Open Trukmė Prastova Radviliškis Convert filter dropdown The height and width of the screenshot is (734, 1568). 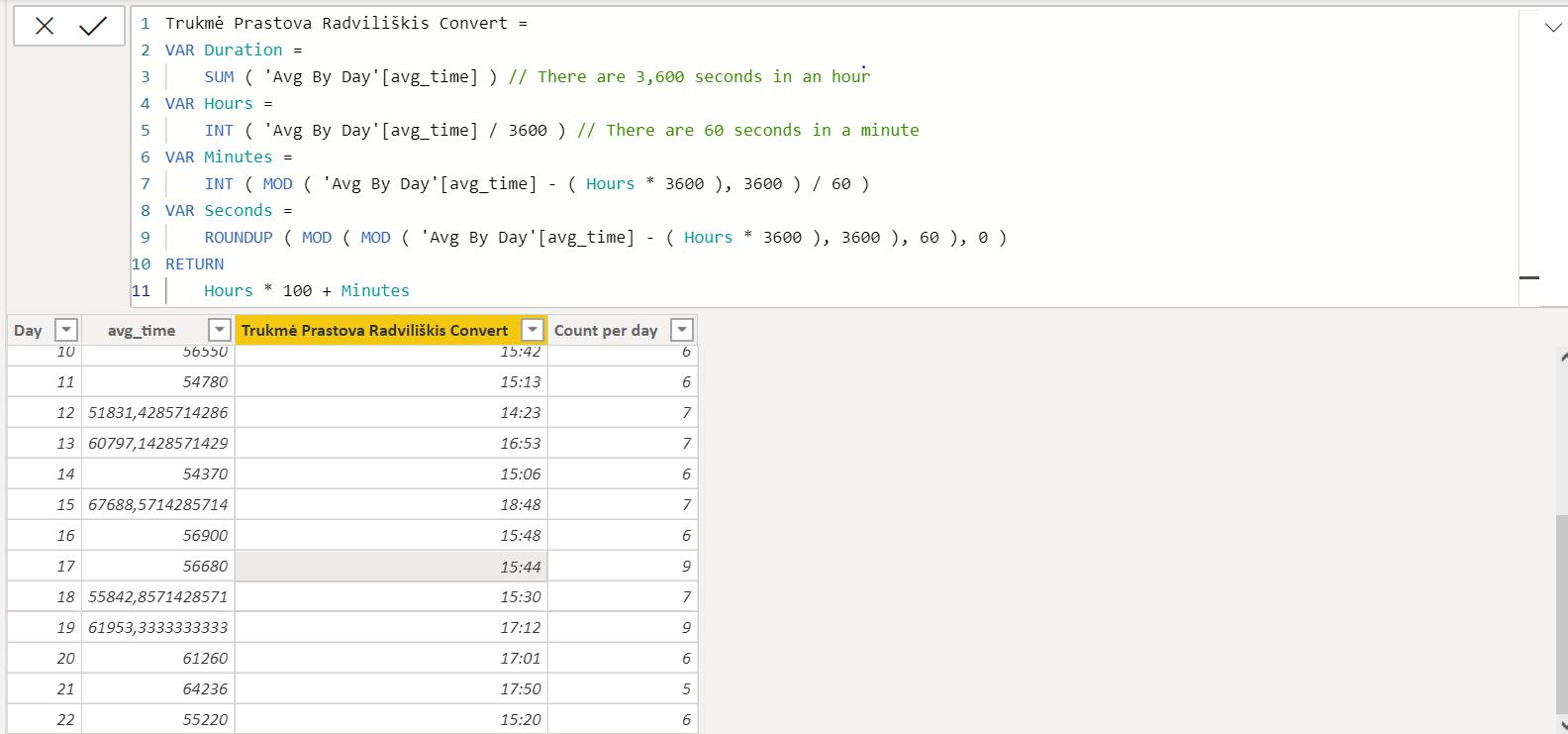533,330
